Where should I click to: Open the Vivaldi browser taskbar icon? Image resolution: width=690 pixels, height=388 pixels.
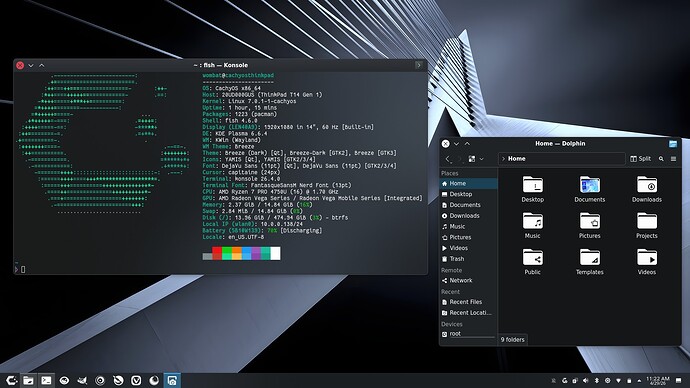tap(136, 380)
